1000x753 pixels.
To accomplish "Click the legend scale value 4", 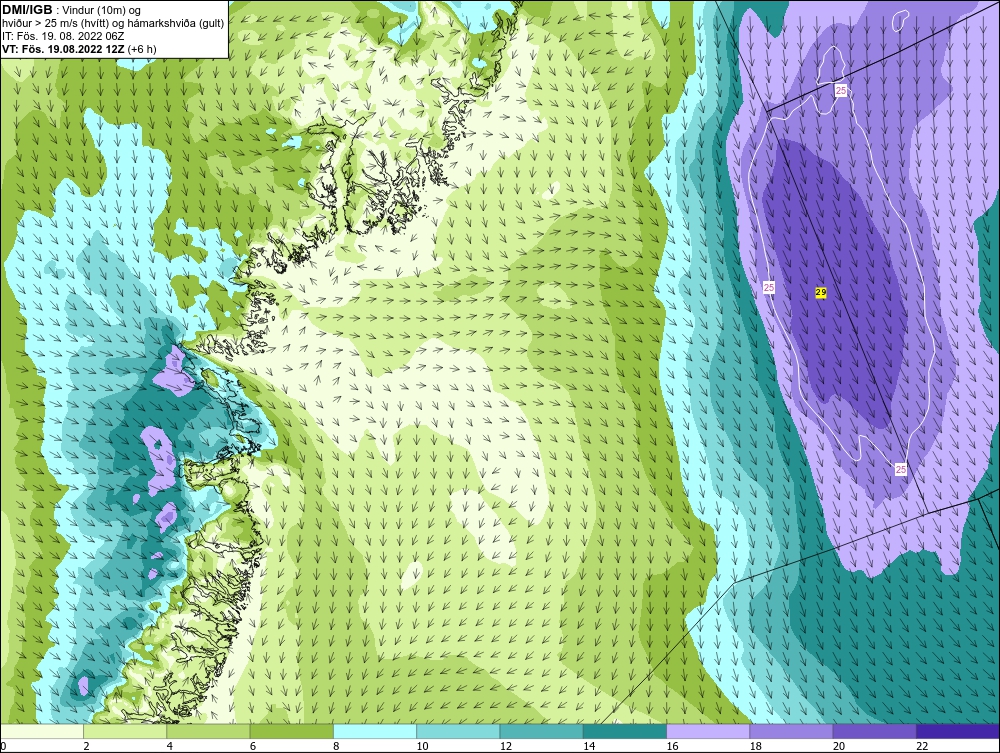I will click(x=170, y=747).
